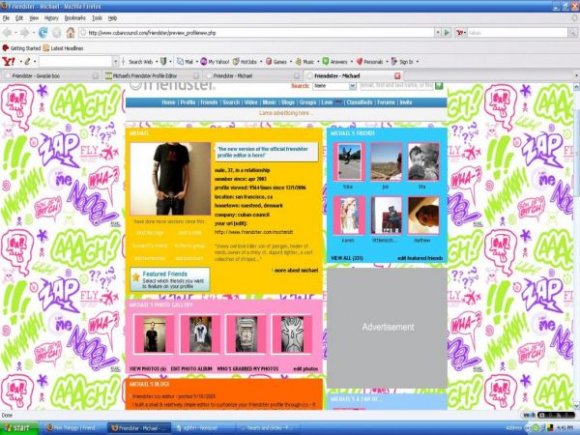Open the URL bar history dropdown

(x=438, y=33)
